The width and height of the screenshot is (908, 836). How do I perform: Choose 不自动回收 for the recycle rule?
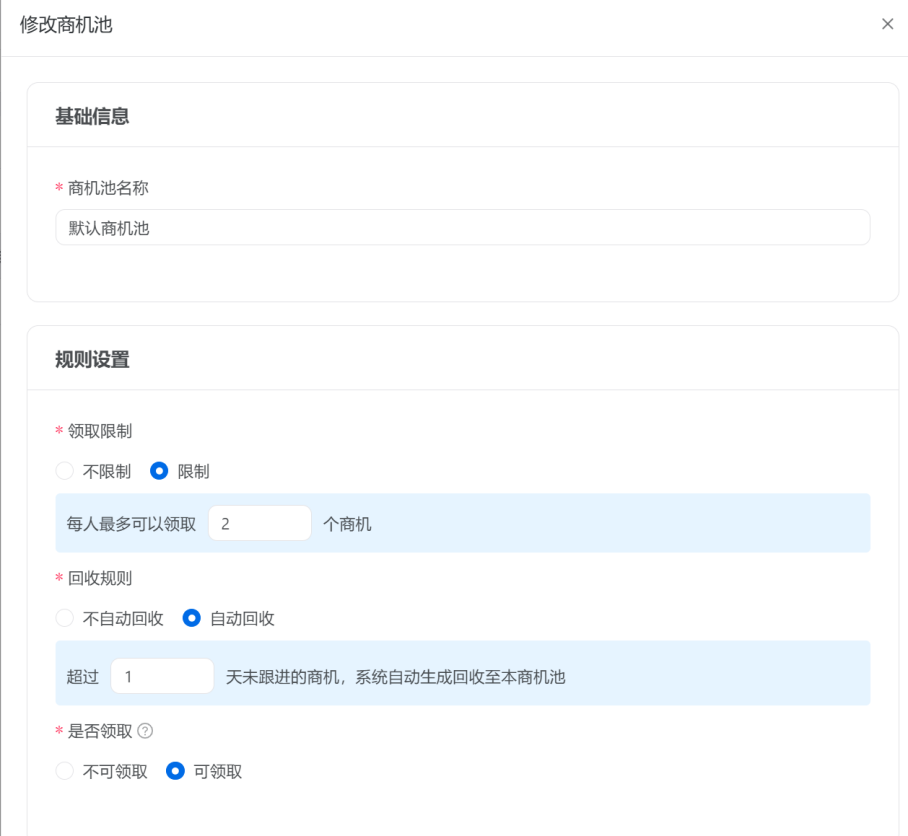(x=65, y=618)
